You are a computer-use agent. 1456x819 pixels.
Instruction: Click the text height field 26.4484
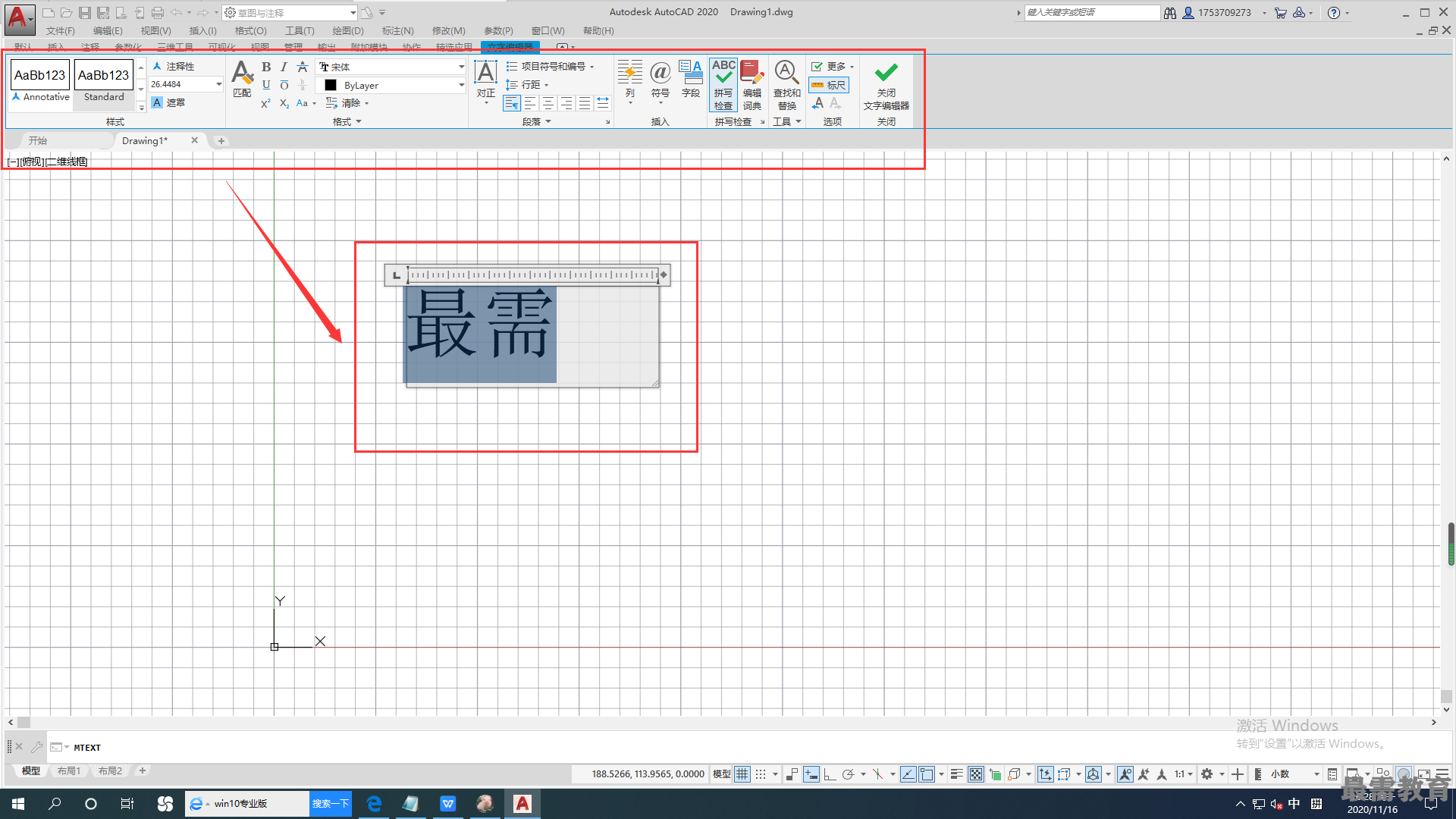186,84
